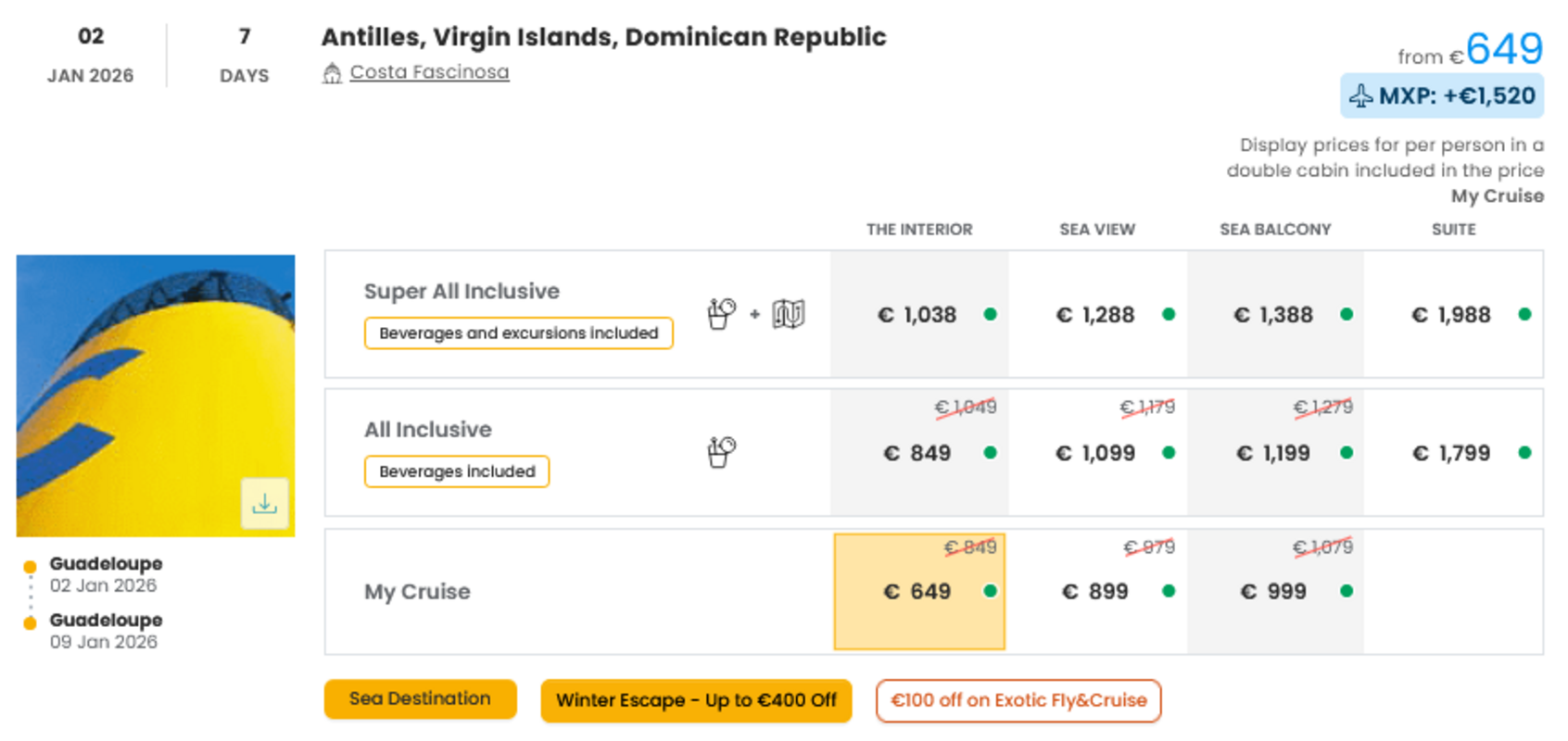Image resolution: width=1568 pixels, height=741 pixels.
Task: Select Super All Inclusive Sea Balcony € 1,388
Action: point(1275,315)
